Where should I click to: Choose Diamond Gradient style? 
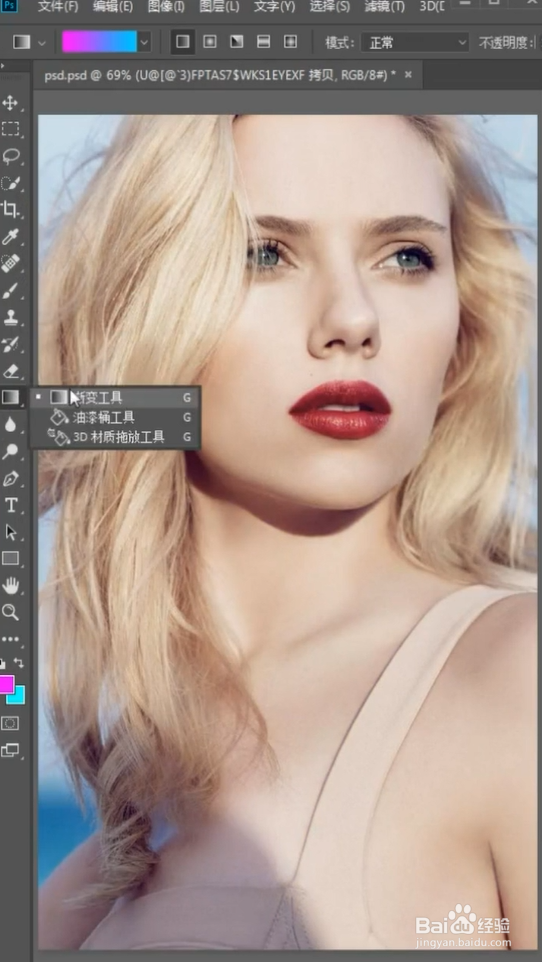[x=290, y=42]
